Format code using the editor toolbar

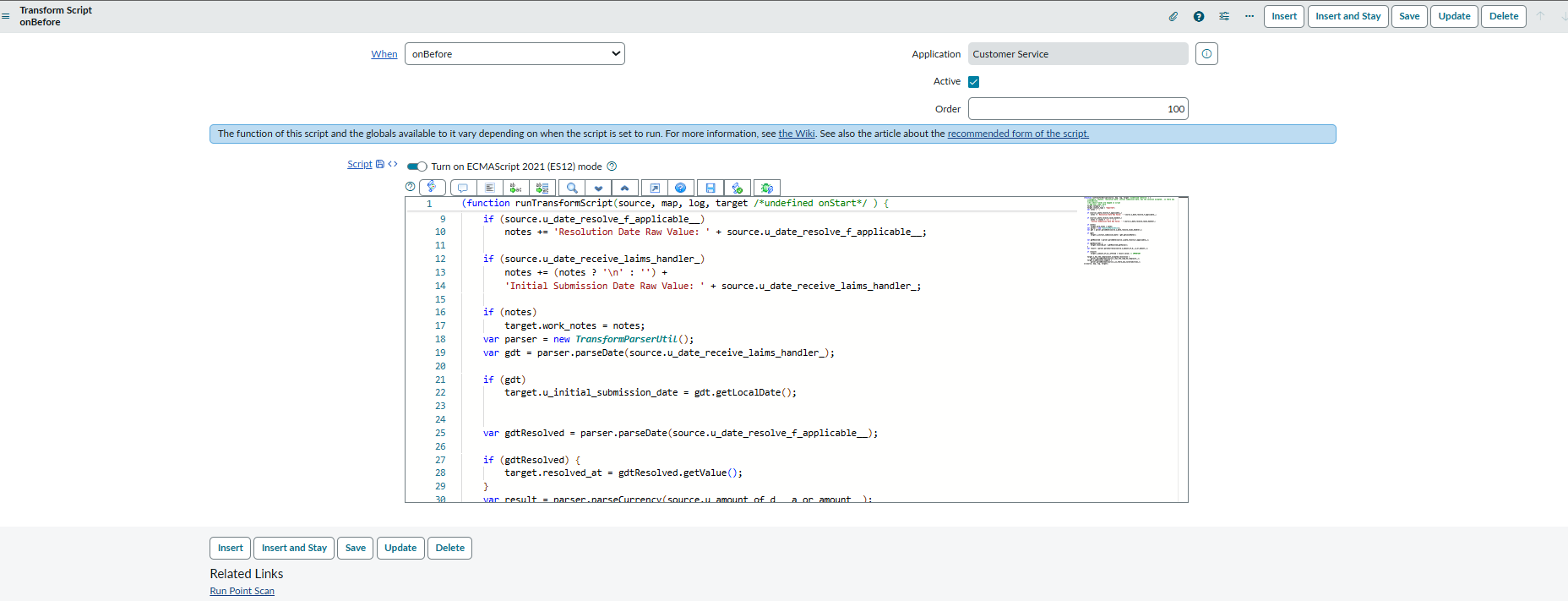[x=489, y=188]
